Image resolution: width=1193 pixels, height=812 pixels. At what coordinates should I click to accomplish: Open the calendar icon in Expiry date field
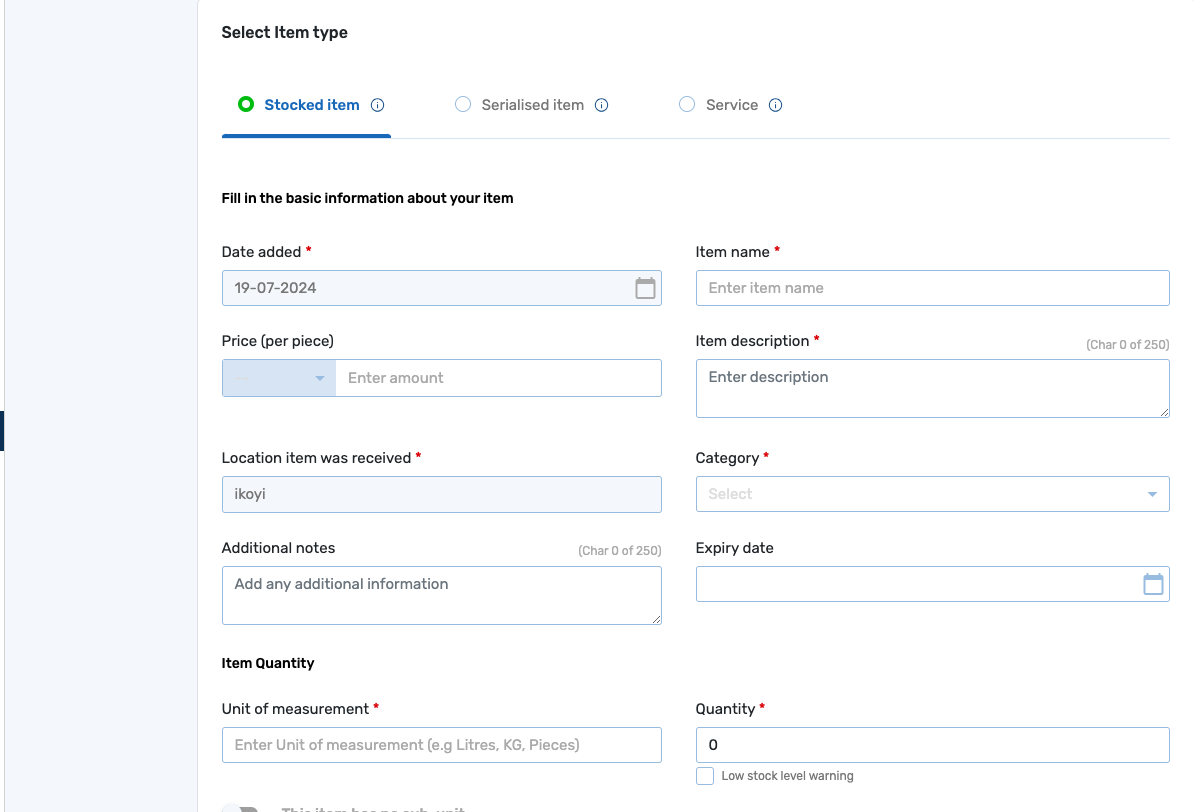[1153, 583]
